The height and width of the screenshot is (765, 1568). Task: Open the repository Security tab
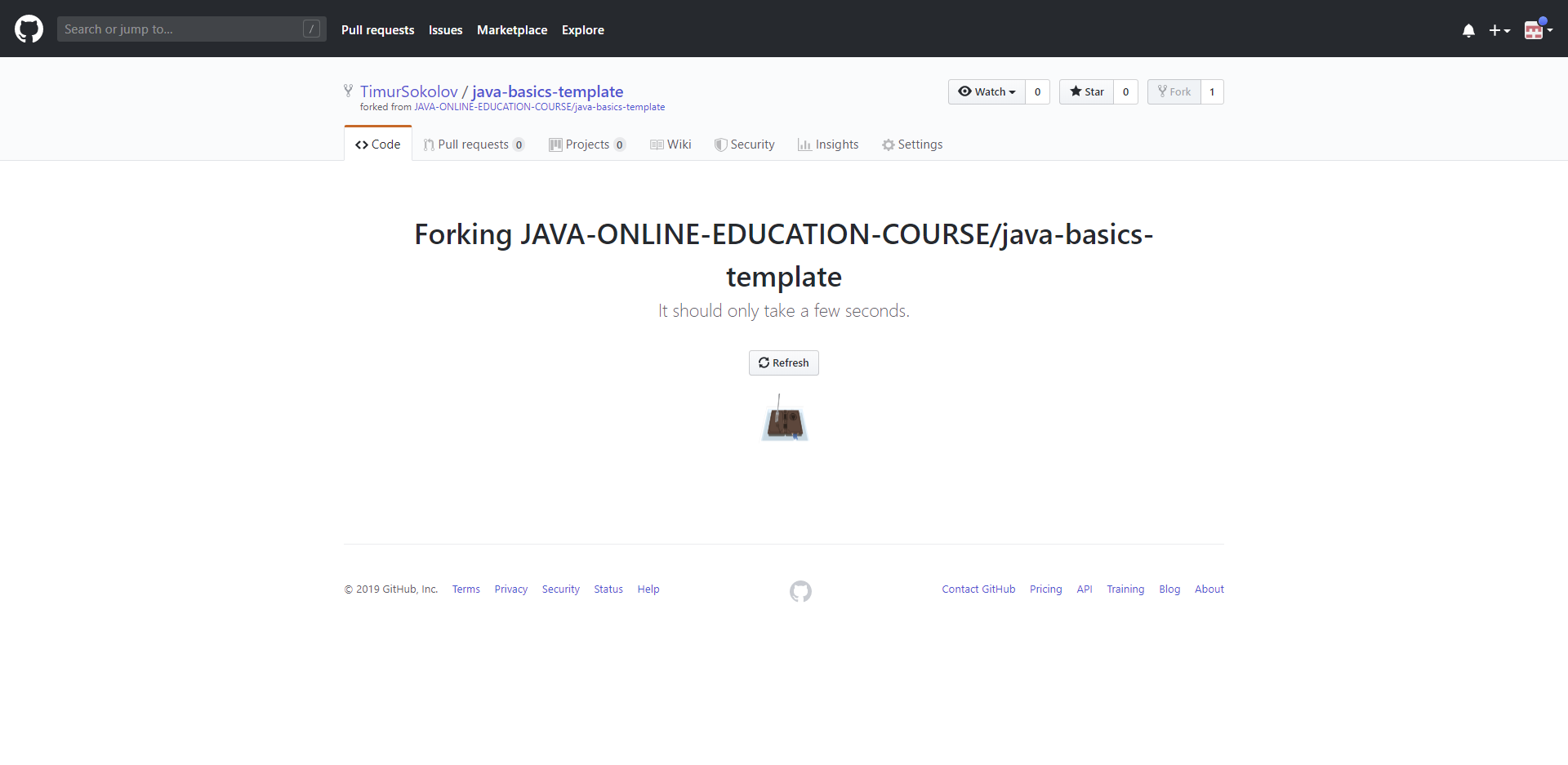point(744,145)
